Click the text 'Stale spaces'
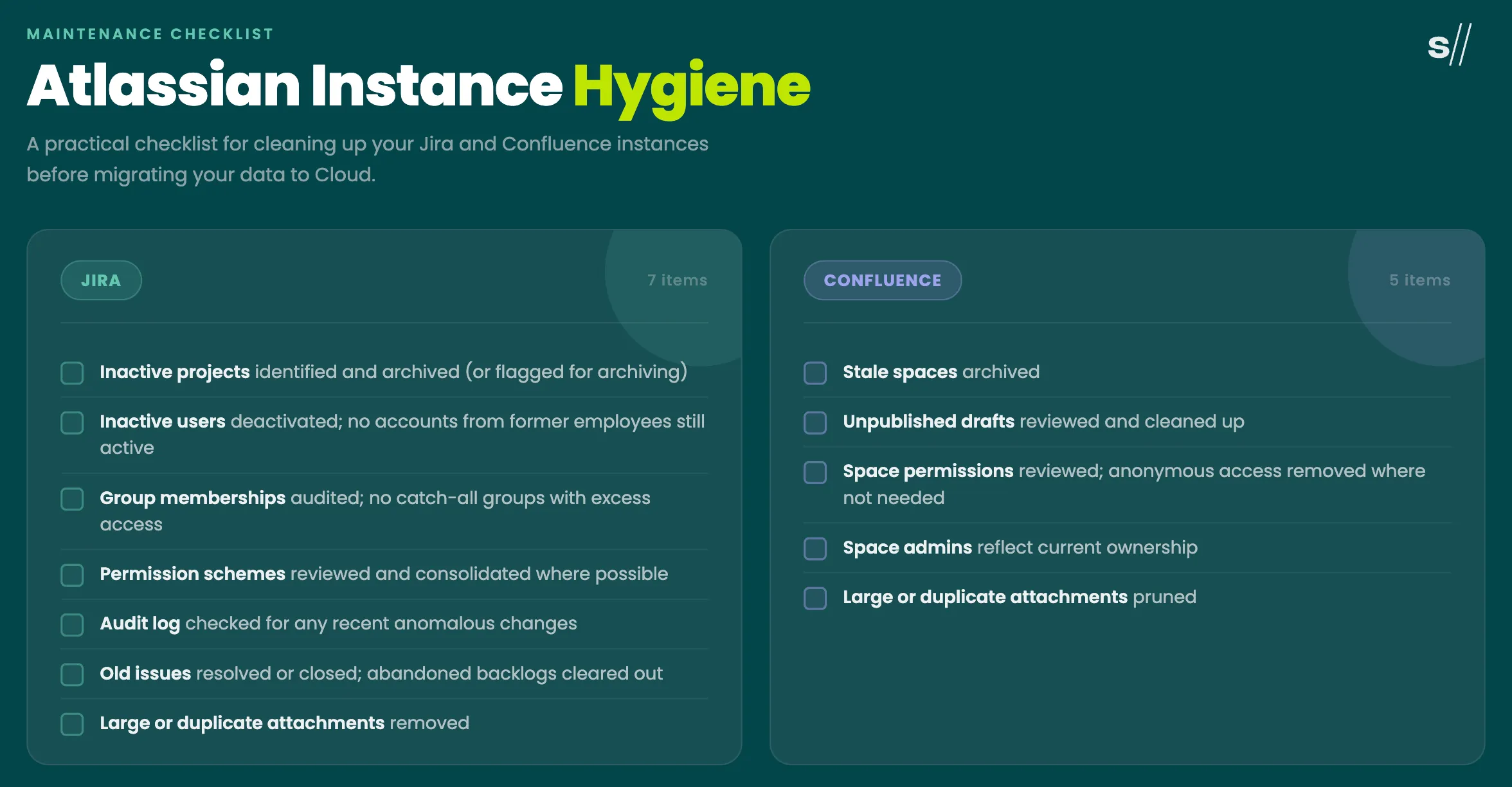1512x787 pixels. [x=900, y=372]
